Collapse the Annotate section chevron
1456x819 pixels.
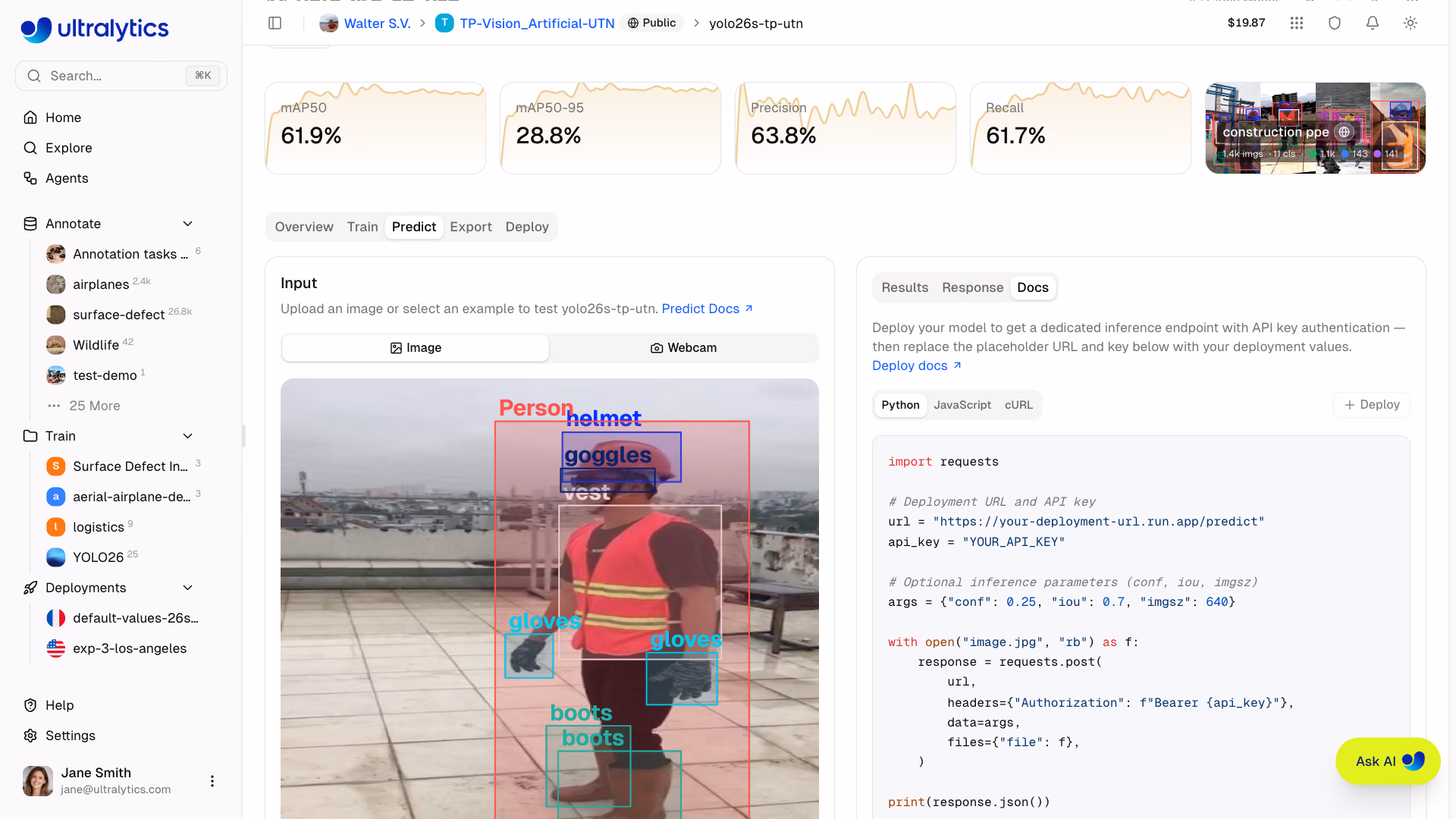coord(188,224)
